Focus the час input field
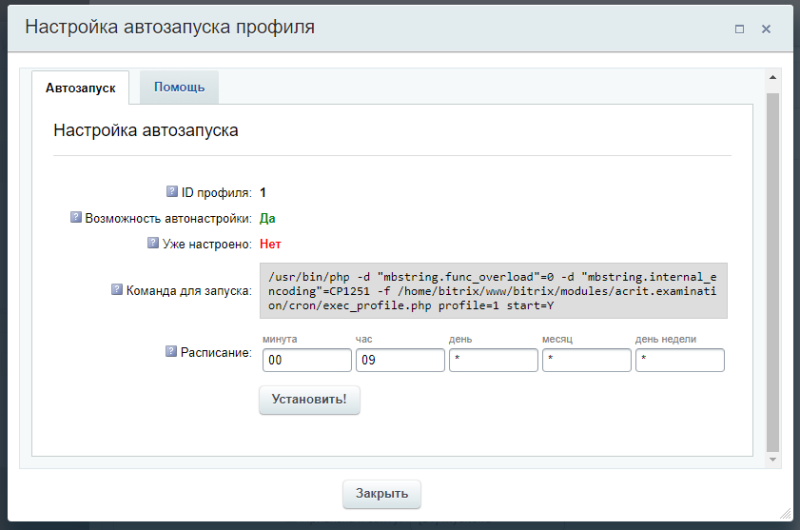Screen dimensions: 800x530 click(400, 359)
